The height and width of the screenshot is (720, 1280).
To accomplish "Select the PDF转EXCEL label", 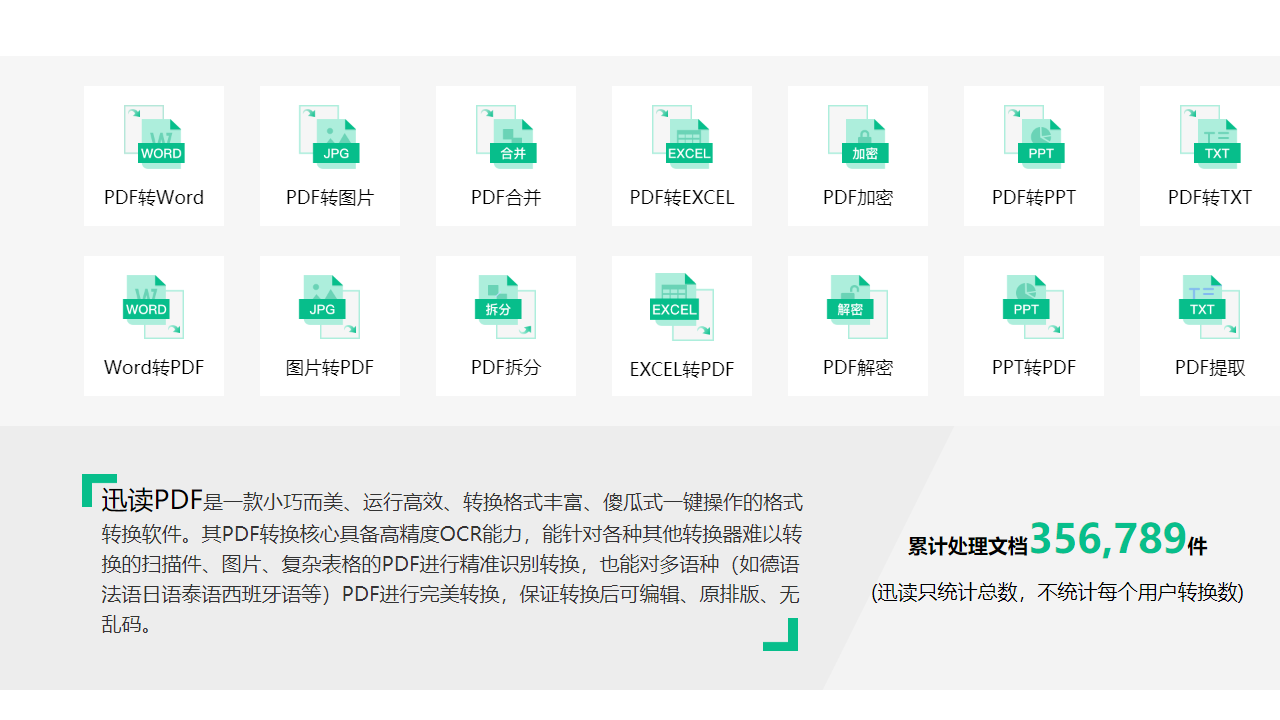I will (x=682, y=197).
